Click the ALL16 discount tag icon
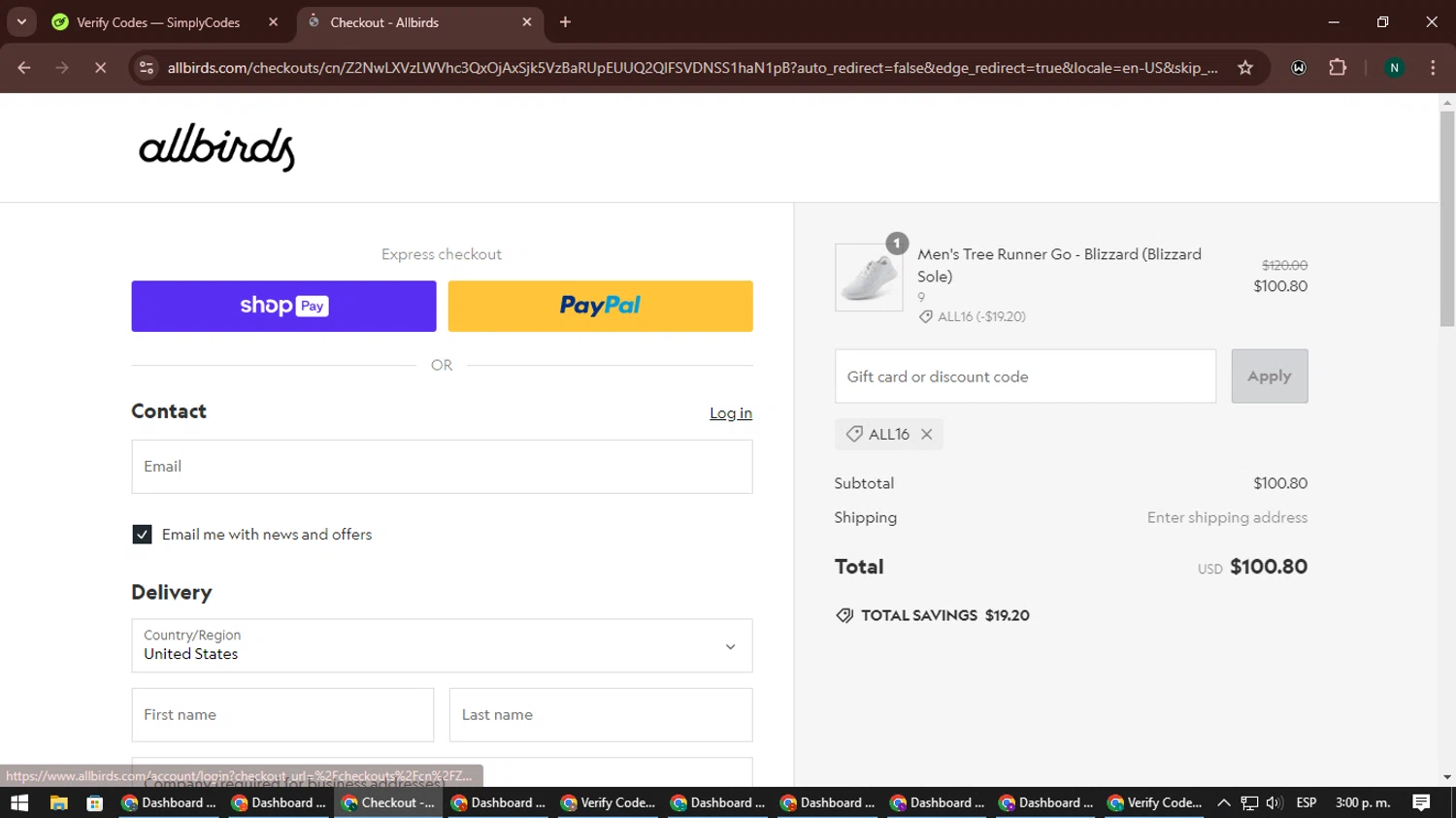Viewport: 1456px width, 818px height. (x=854, y=434)
